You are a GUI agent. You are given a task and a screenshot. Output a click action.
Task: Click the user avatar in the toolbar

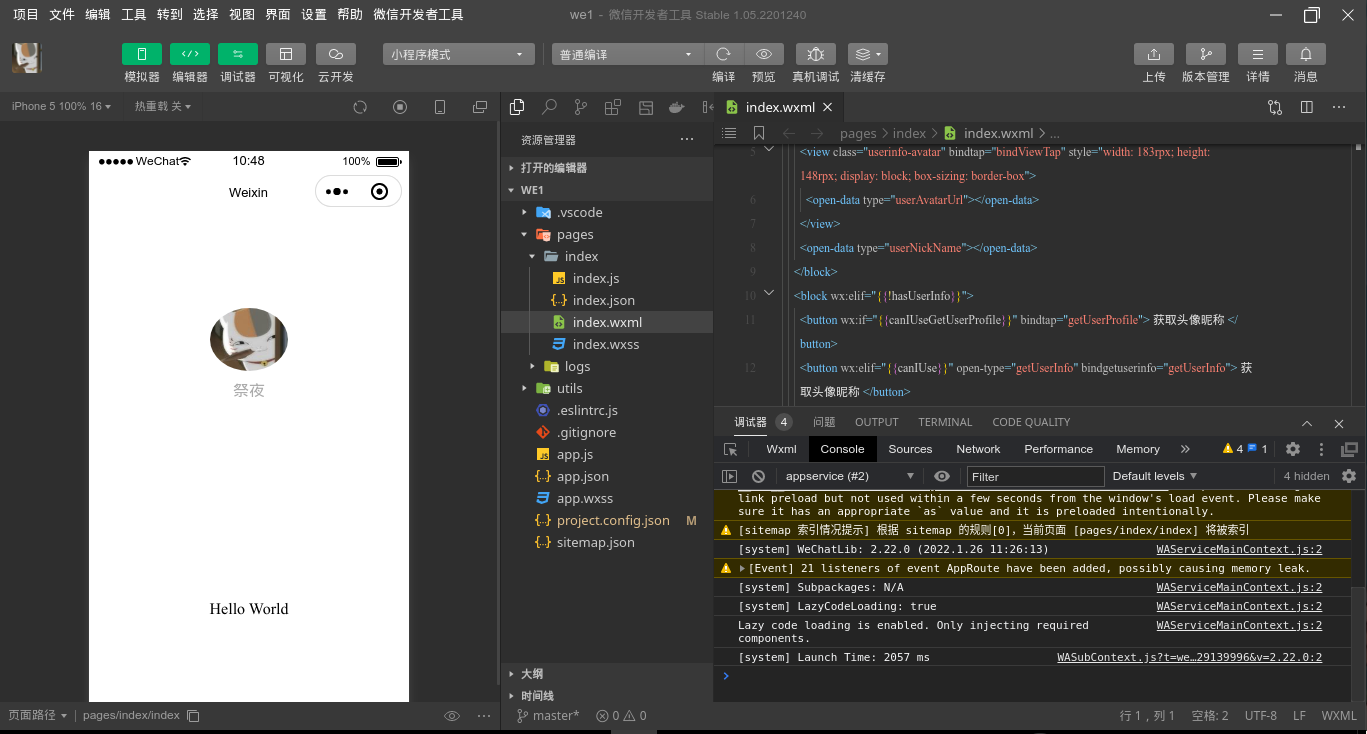click(27, 58)
